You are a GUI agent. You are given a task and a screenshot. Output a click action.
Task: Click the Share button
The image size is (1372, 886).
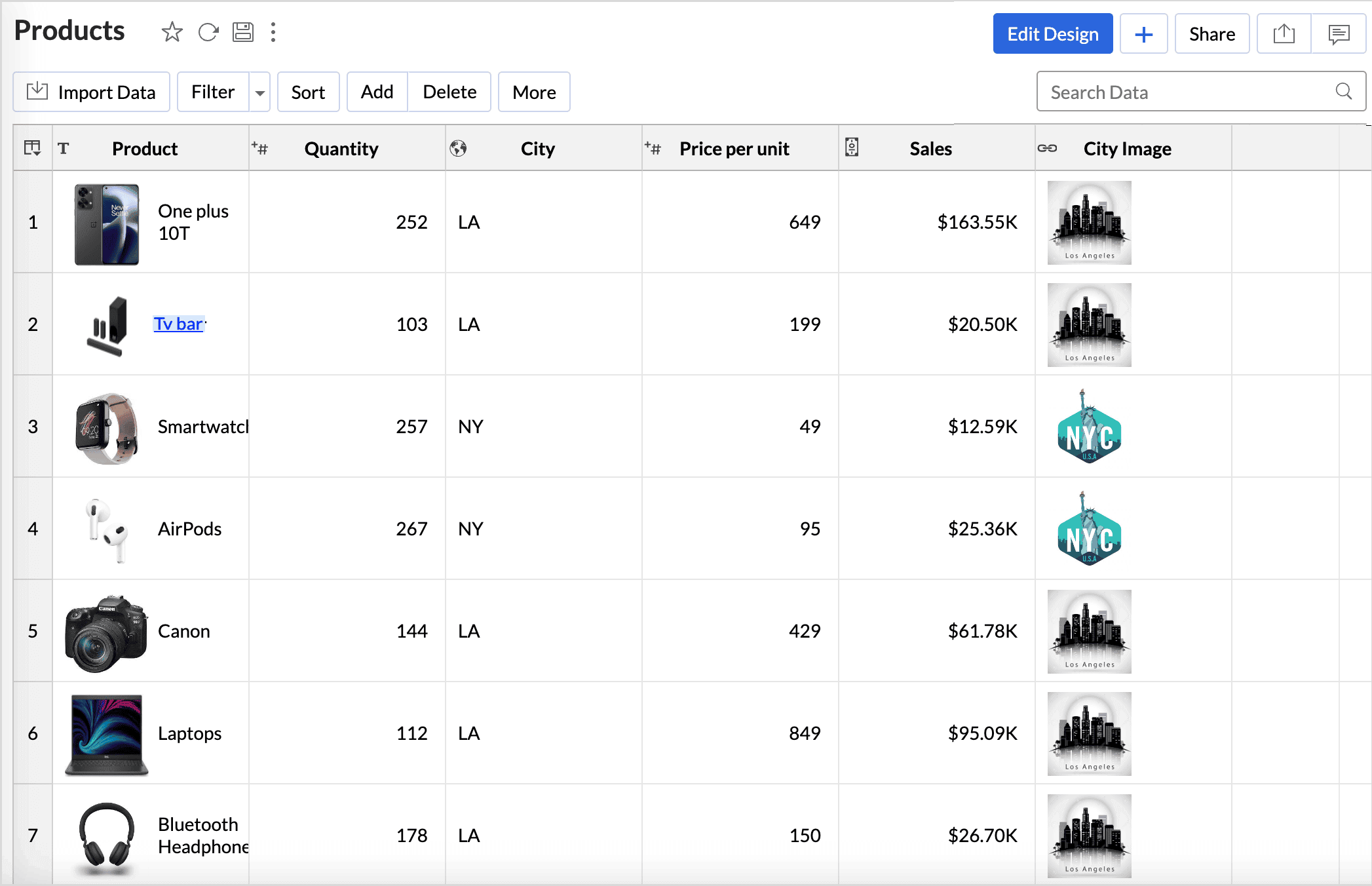pos(1212,34)
